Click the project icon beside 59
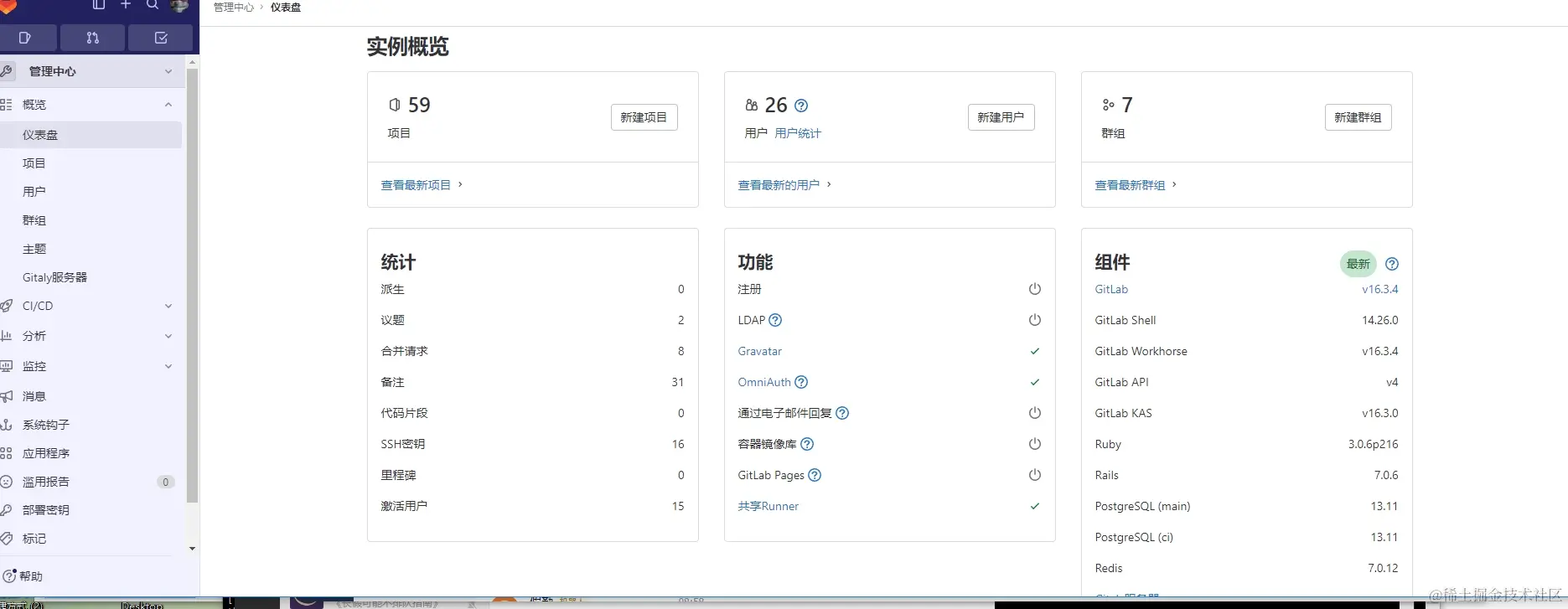Image resolution: width=1568 pixels, height=609 pixels. (x=395, y=105)
